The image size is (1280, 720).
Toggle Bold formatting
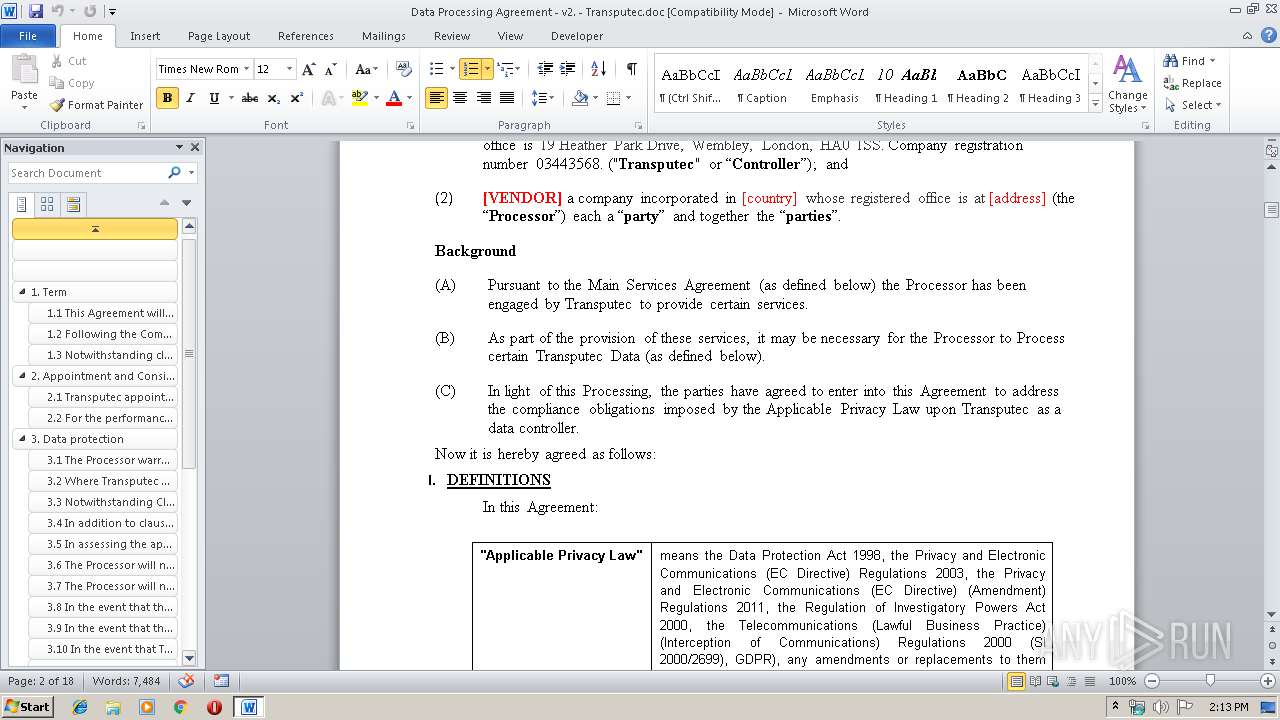[167, 98]
